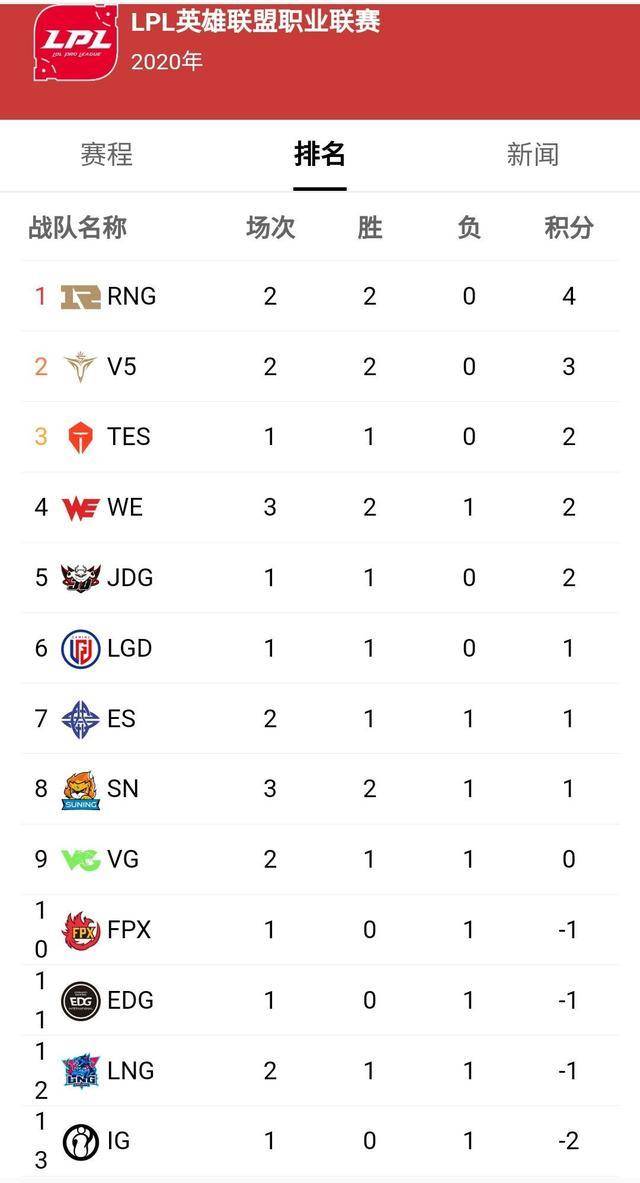Screen dimensions: 640x1183
Task: Click the VG team logo
Action: point(80,860)
